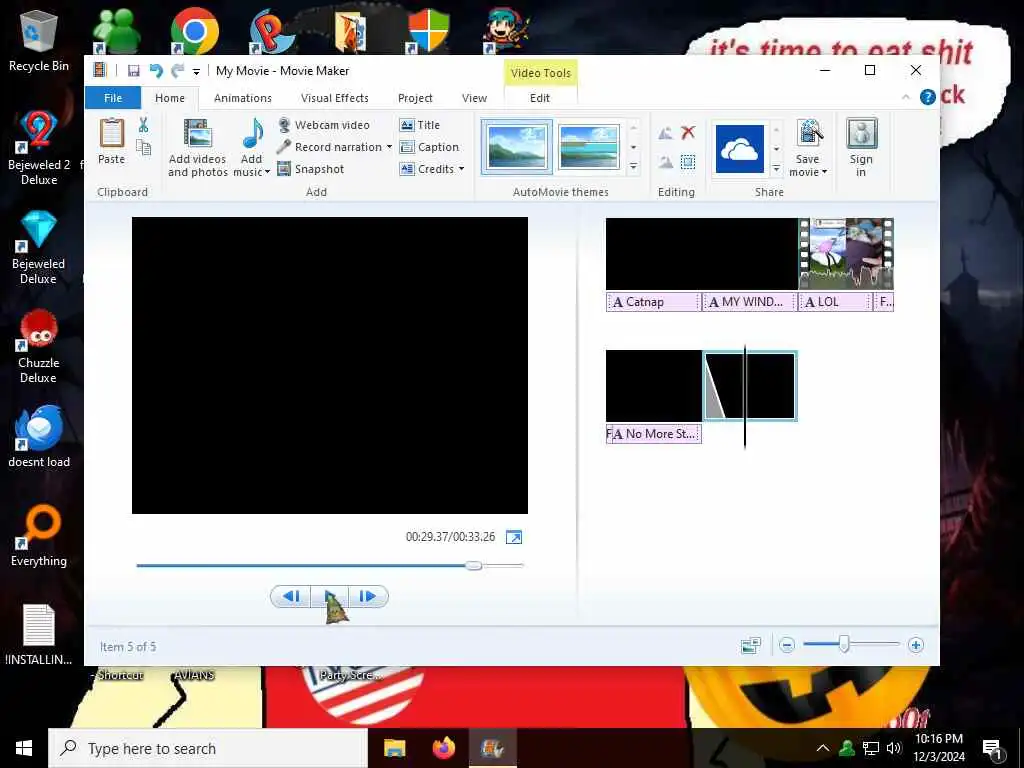Click the red X remove icon

[688, 133]
